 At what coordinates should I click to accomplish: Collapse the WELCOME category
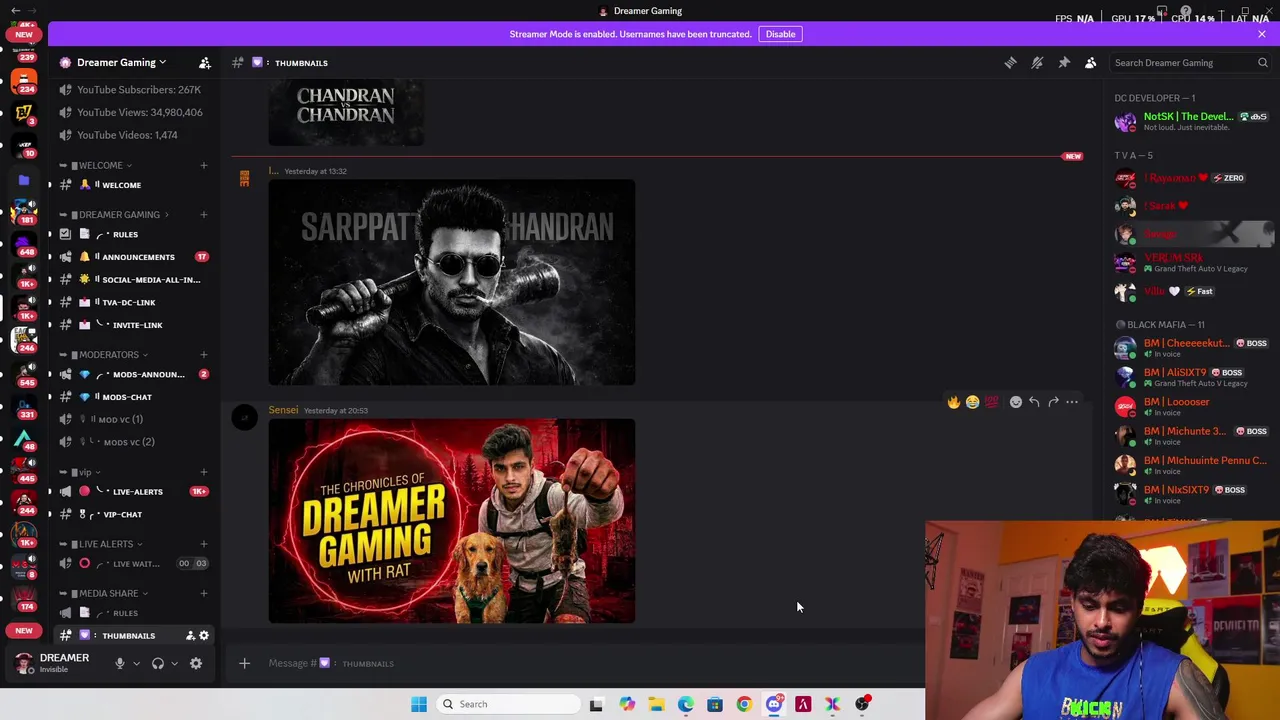coord(100,165)
